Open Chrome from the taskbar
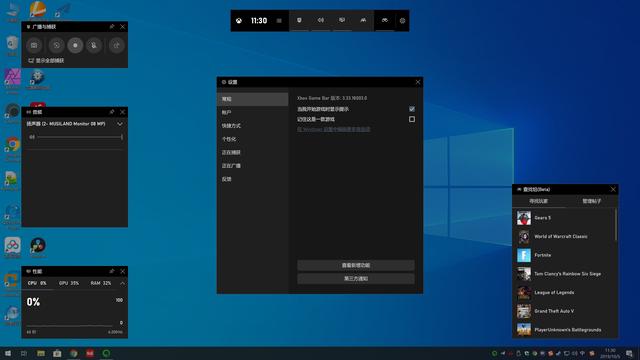Screen dimensions: 640x360 [73, 353]
